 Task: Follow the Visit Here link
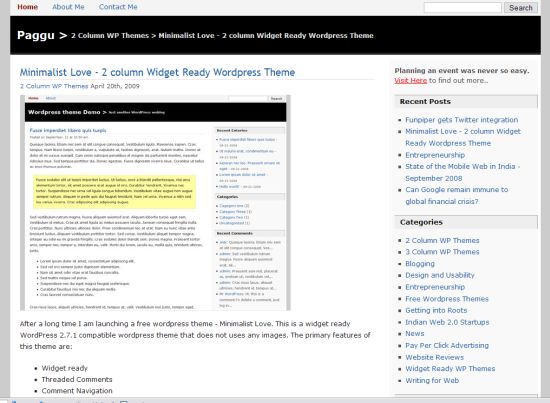[x=410, y=80]
